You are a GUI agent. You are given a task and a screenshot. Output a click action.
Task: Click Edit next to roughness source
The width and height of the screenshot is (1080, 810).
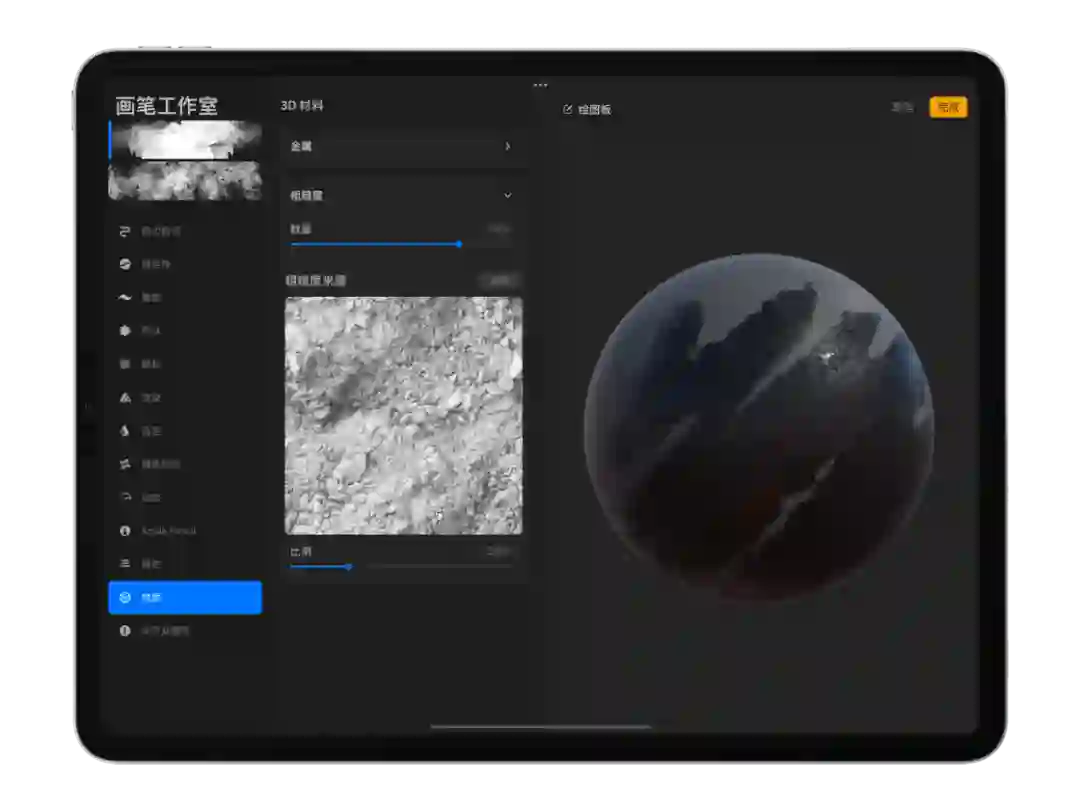(499, 280)
